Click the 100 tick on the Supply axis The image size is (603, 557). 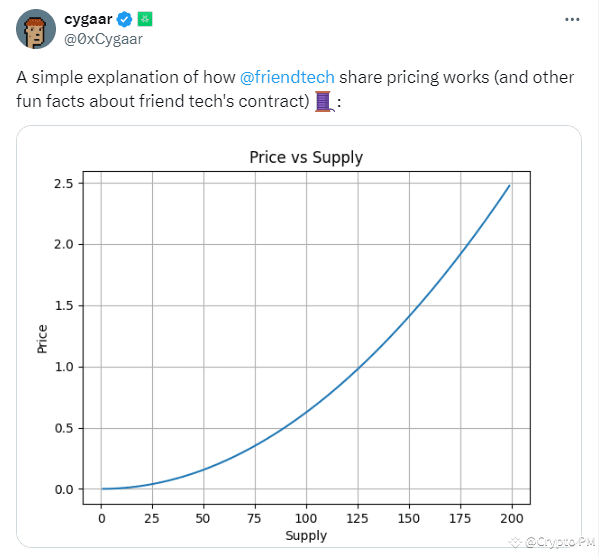(305, 518)
